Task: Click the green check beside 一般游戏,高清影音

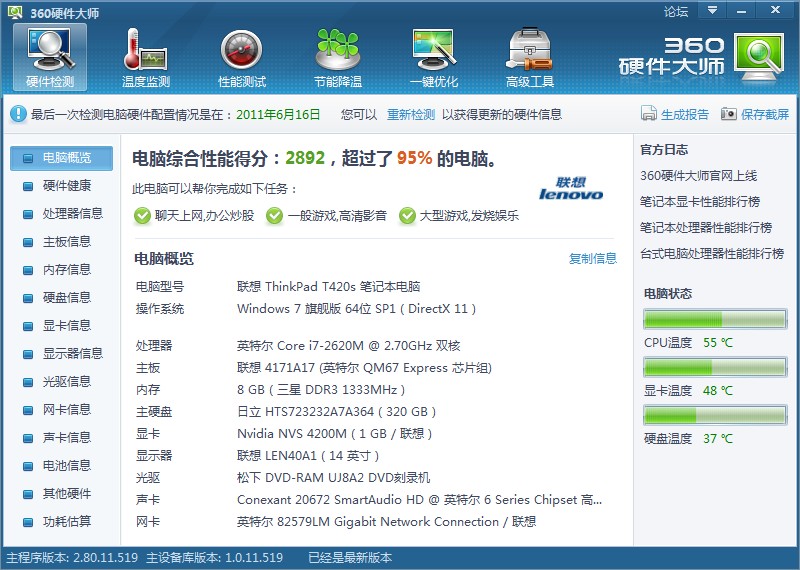Action: click(274, 216)
